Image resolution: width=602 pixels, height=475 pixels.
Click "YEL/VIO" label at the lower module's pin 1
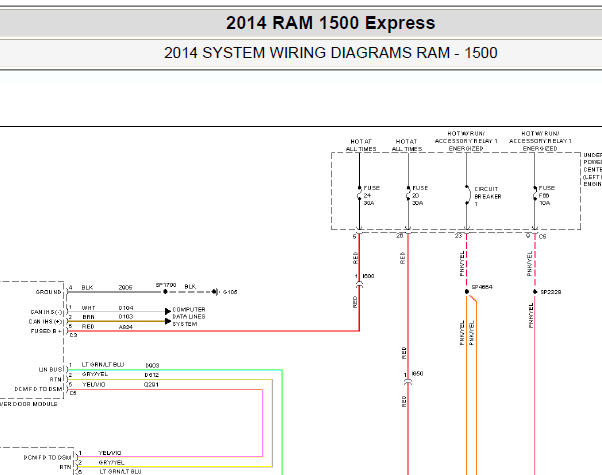coord(110,453)
